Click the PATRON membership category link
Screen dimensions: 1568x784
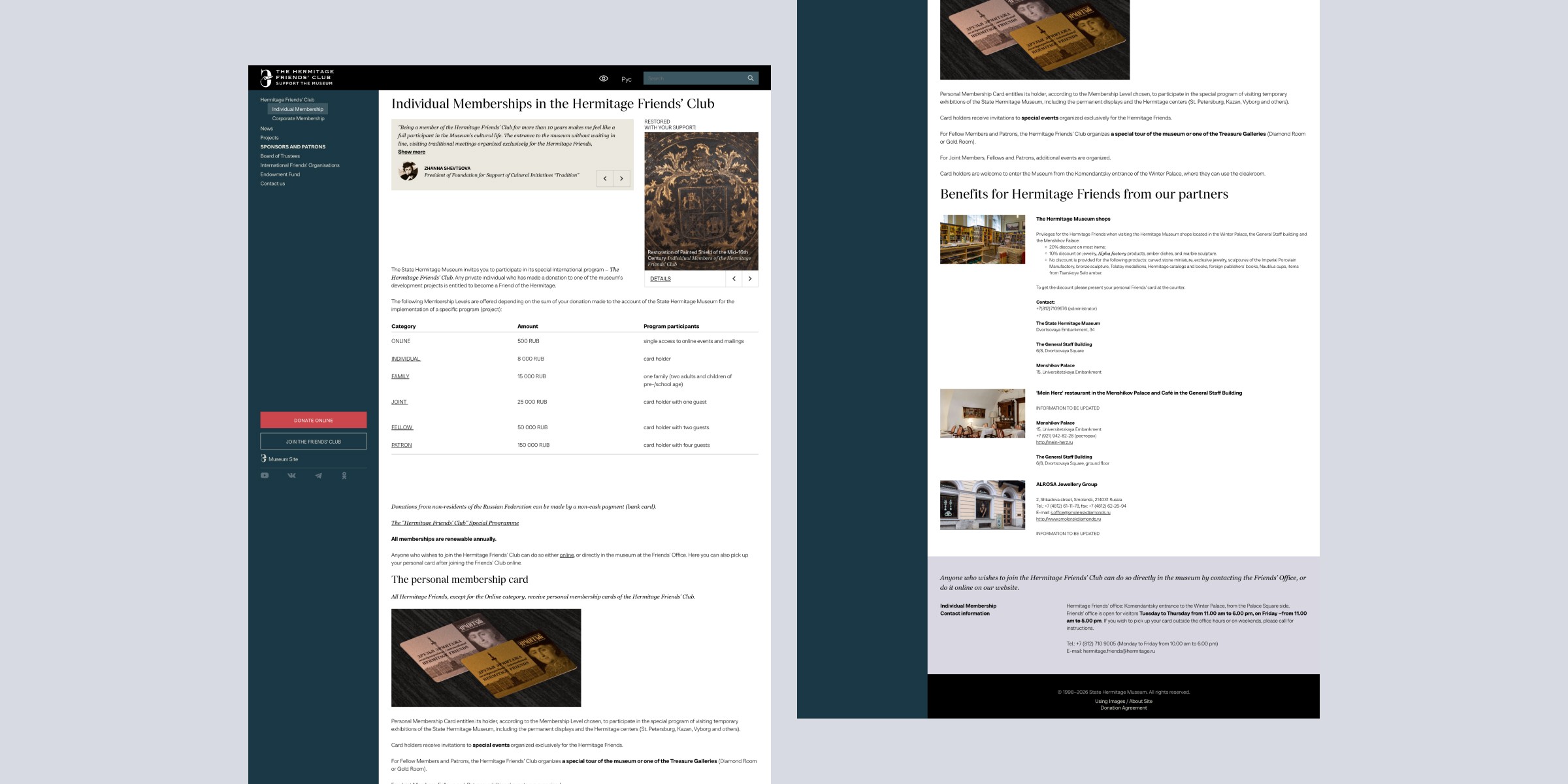click(x=401, y=446)
